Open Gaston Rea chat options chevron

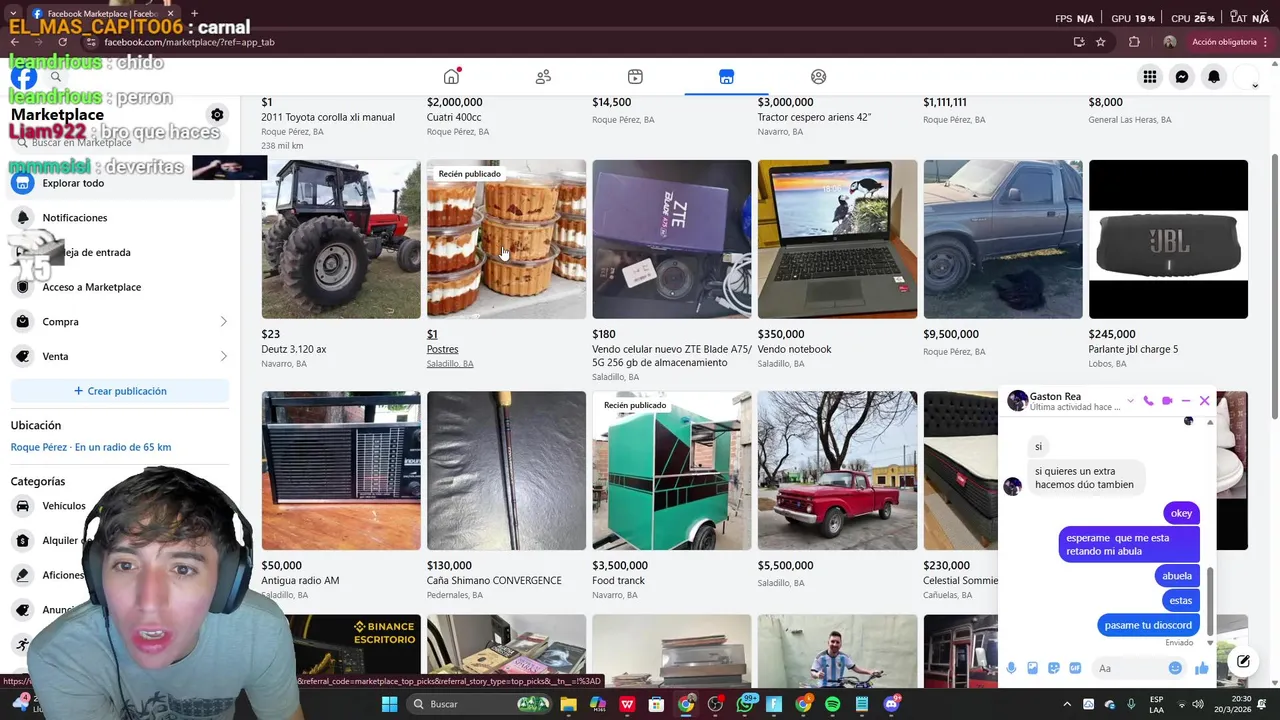(x=1130, y=401)
